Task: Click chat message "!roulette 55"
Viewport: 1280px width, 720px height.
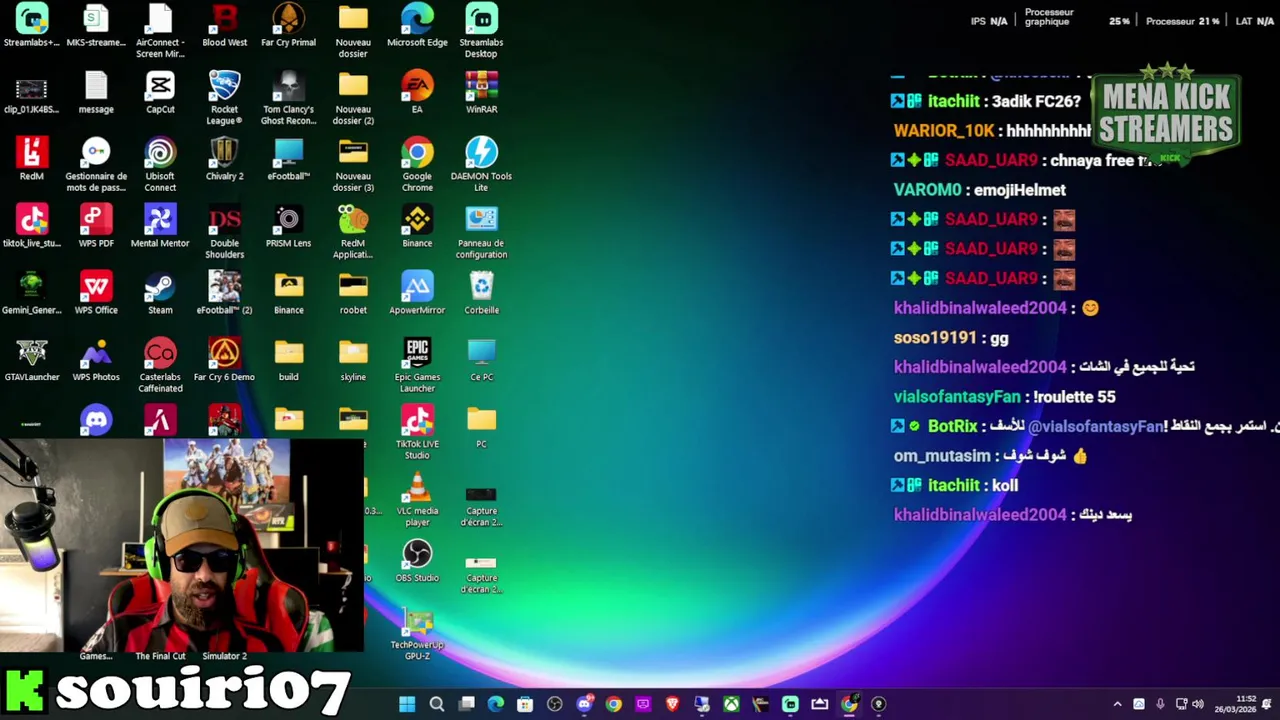Action: [1074, 397]
